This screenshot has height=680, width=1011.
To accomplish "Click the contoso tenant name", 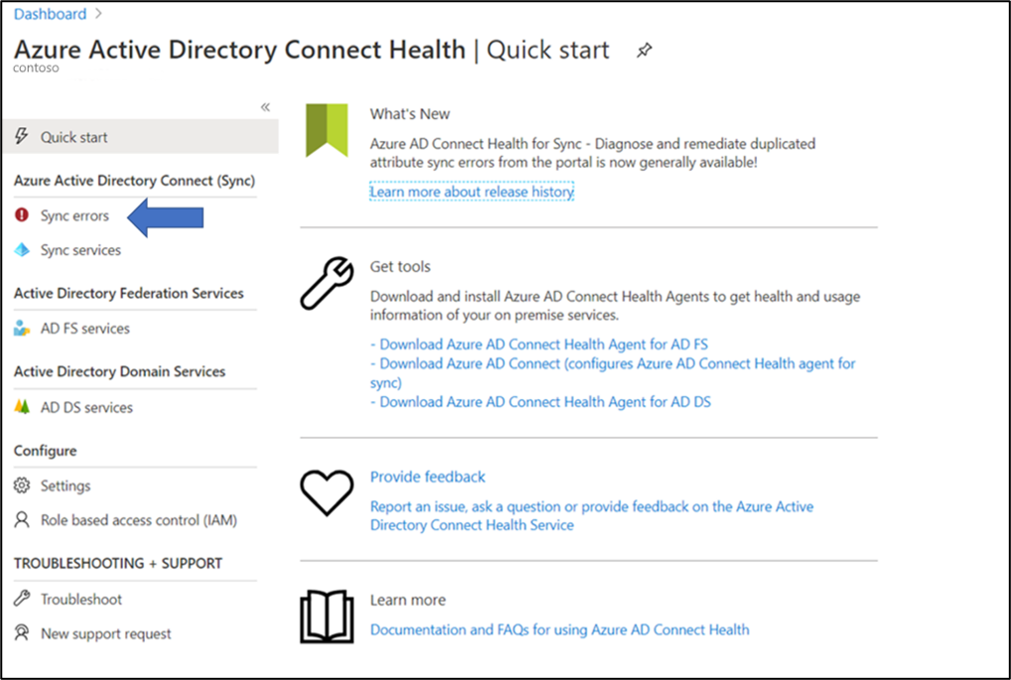I will tap(36, 68).
